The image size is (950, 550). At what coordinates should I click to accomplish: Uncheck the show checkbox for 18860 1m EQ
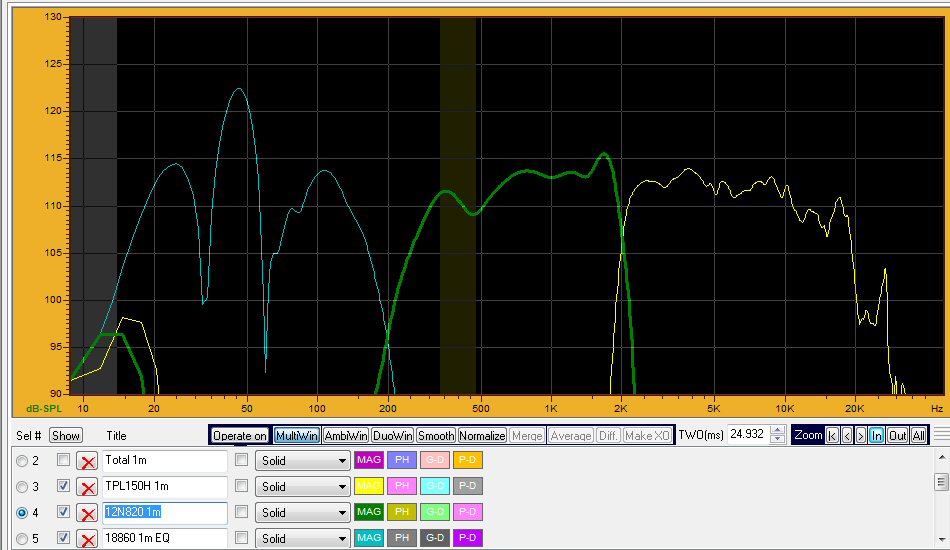(63, 537)
